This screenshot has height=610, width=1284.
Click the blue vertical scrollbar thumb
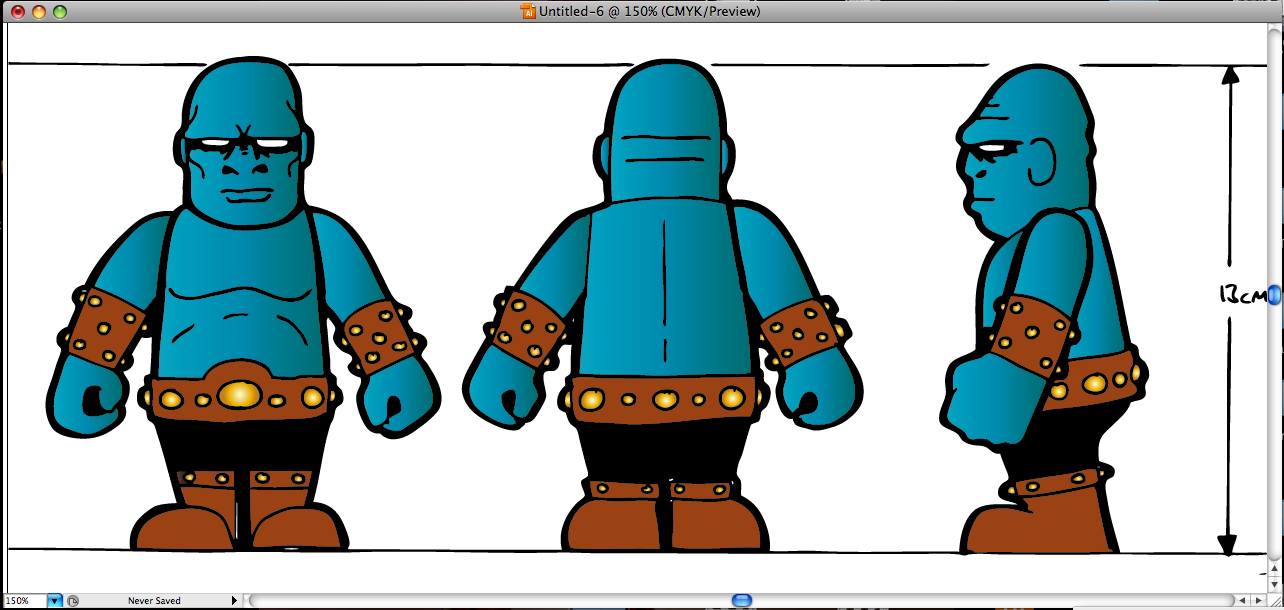1274,295
